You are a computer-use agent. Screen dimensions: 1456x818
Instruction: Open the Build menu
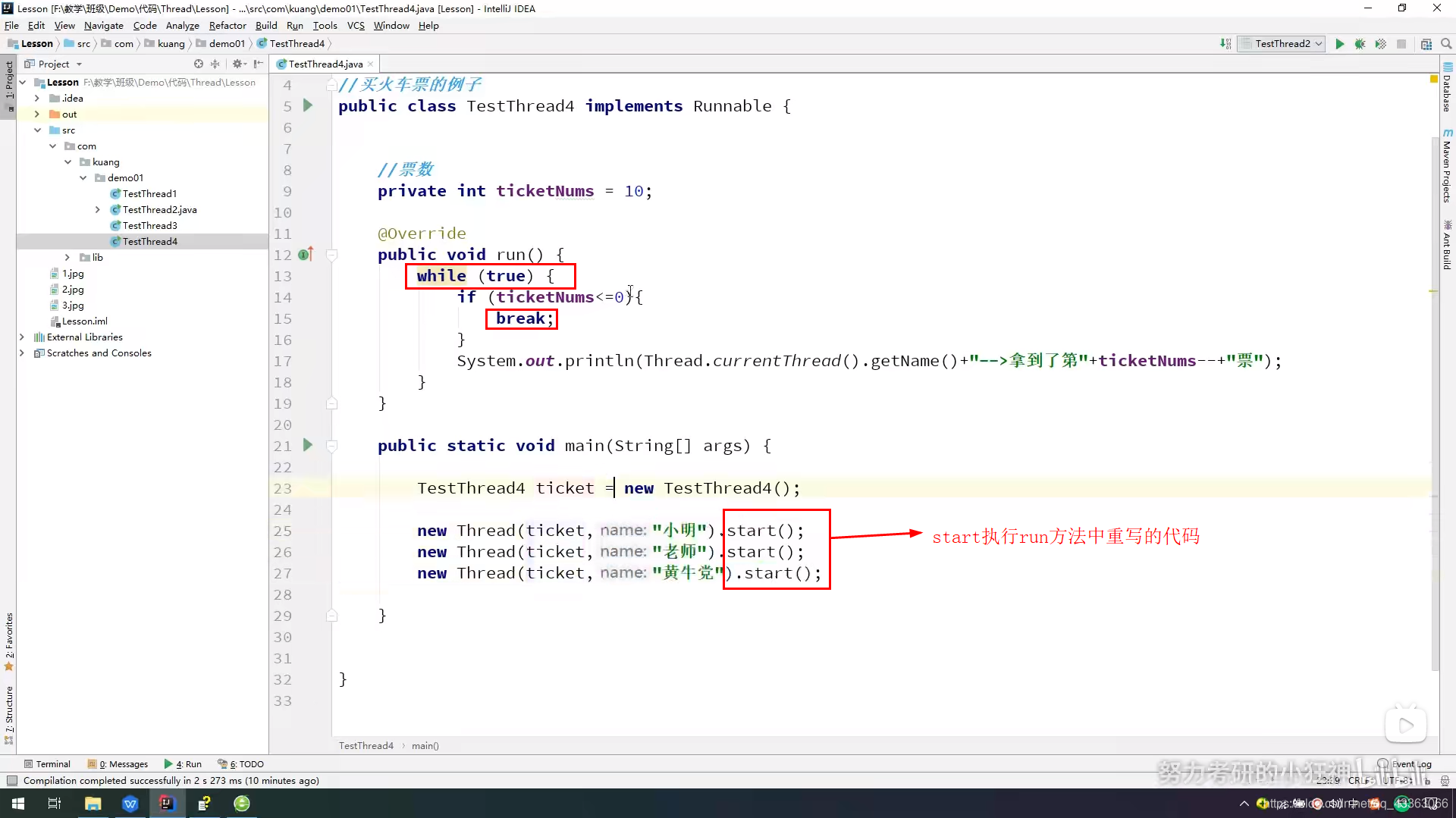point(266,26)
